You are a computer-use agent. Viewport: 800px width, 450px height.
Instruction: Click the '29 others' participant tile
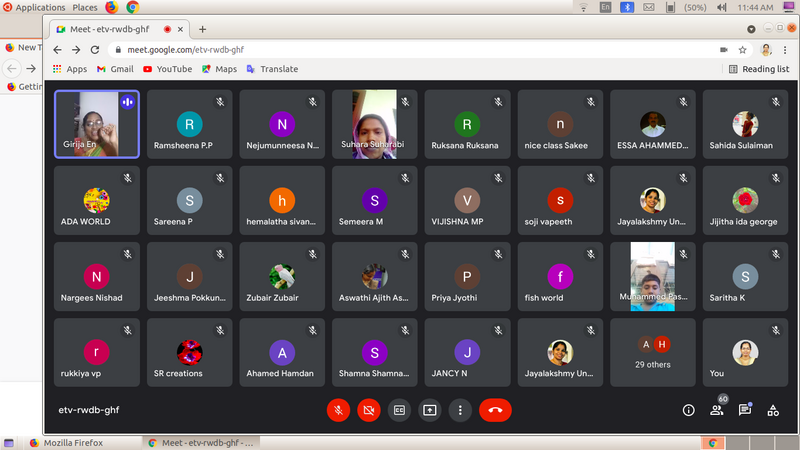pos(653,352)
